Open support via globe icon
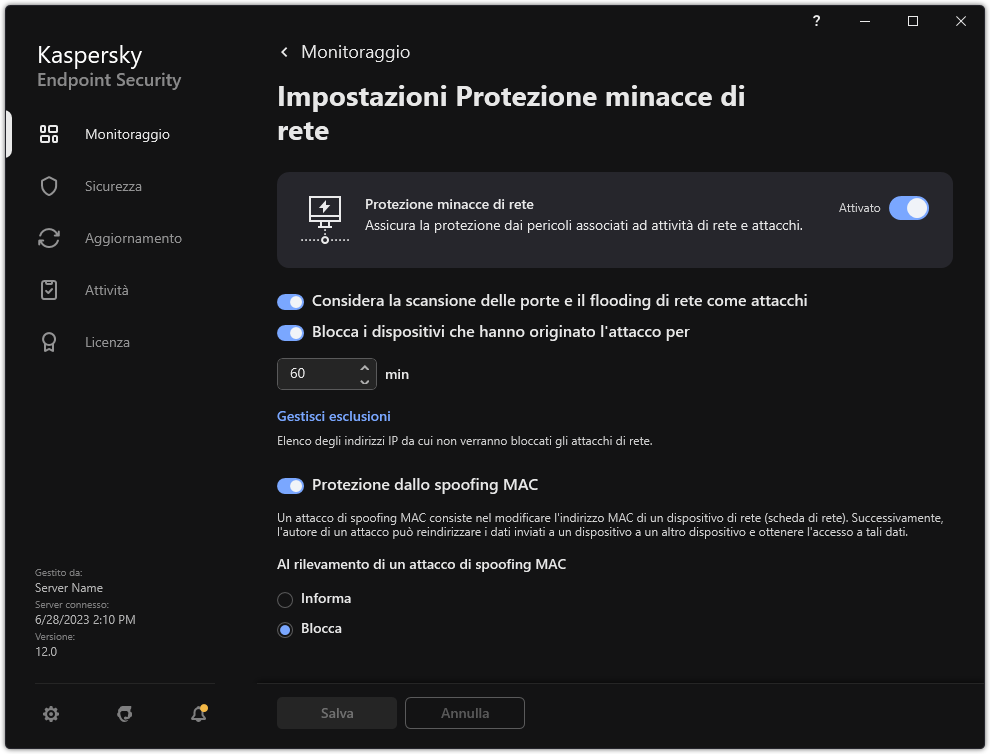990x754 pixels. tap(124, 714)
